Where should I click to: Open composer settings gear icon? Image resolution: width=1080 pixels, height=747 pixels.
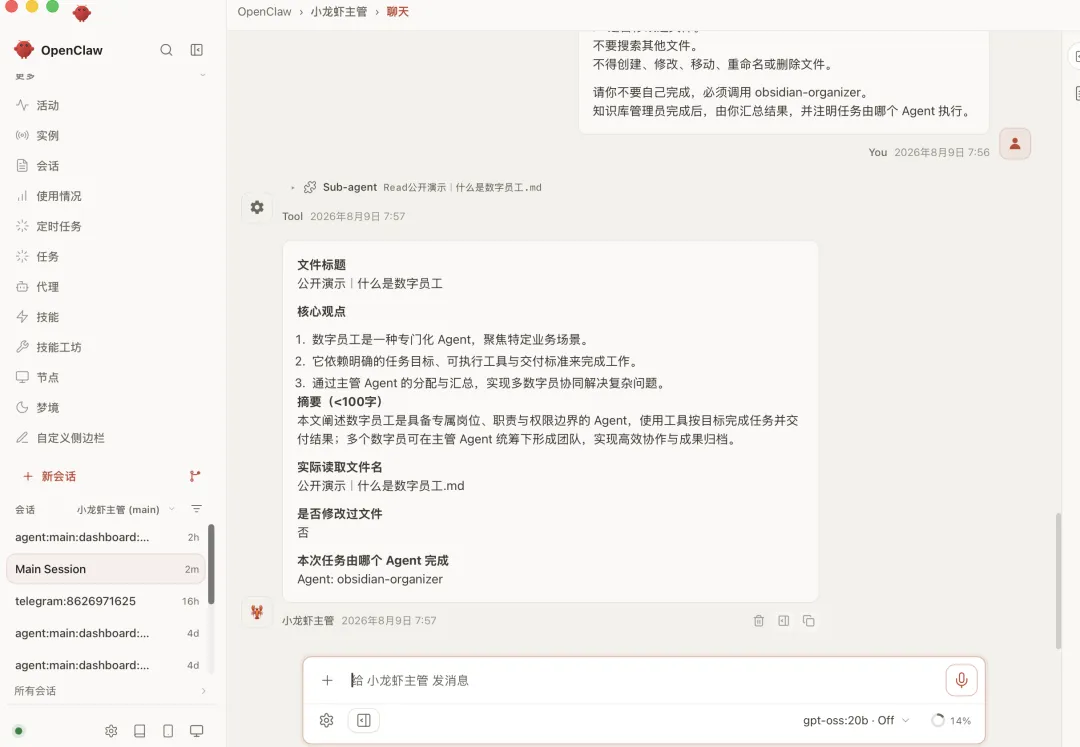pyautogui.click(x=326, y=720)
